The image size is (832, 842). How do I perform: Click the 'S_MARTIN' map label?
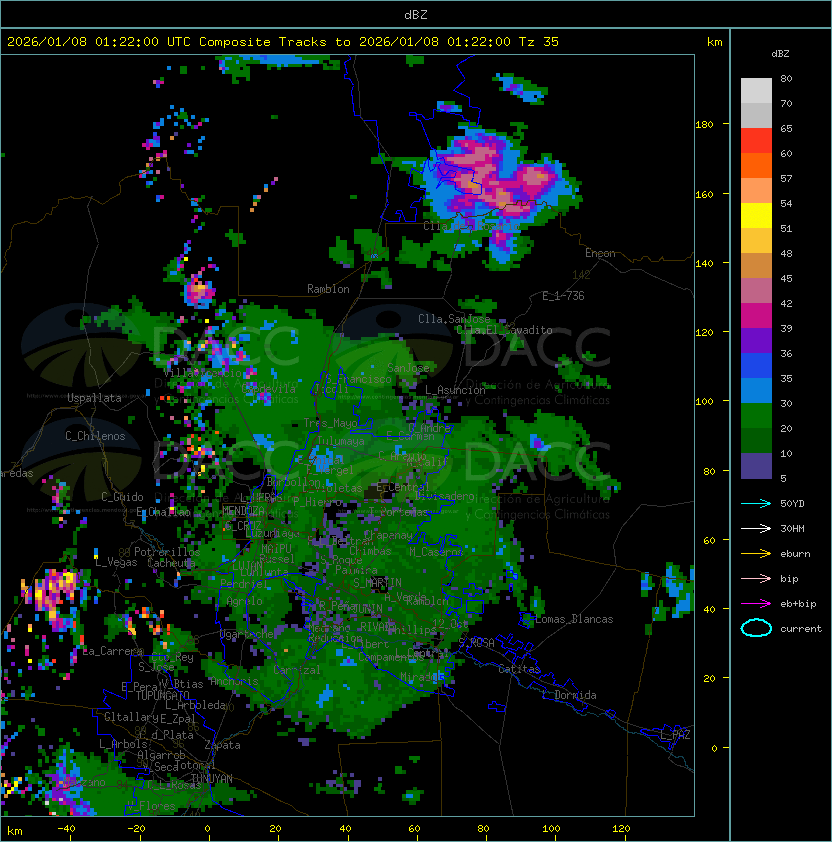point(377,582)
